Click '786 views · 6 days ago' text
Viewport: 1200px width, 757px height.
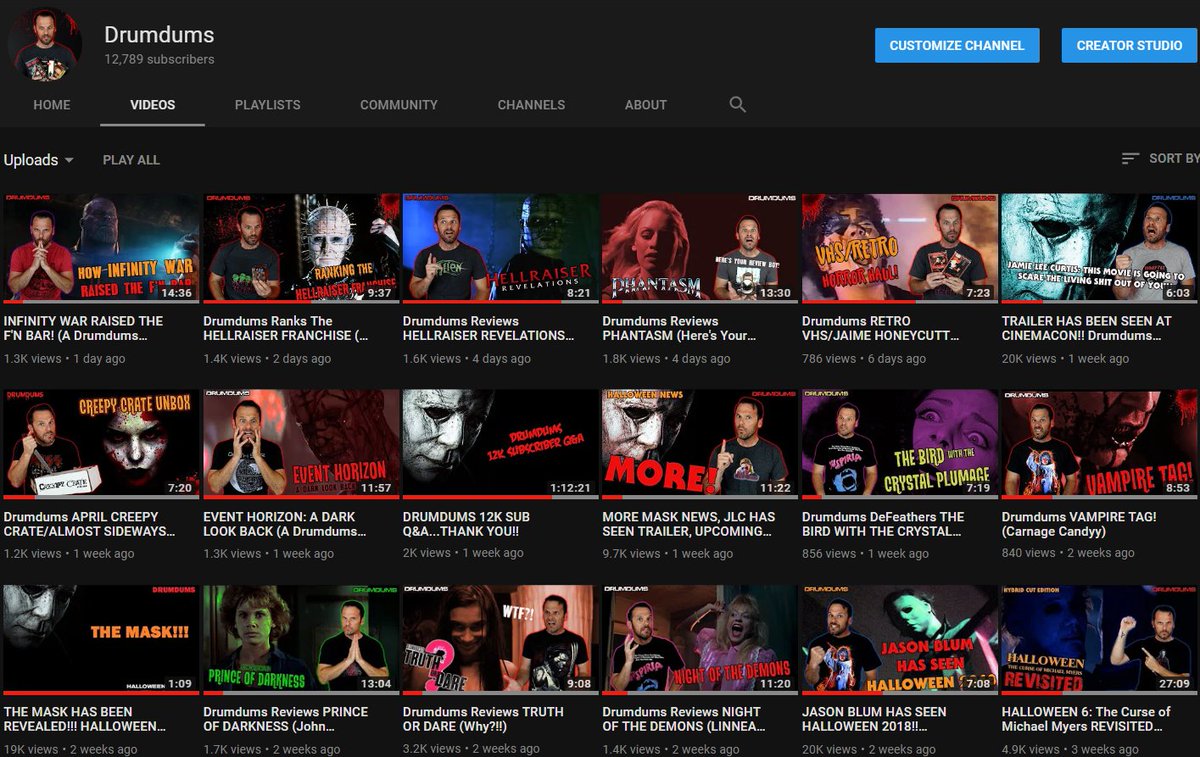tap(864, 358)
